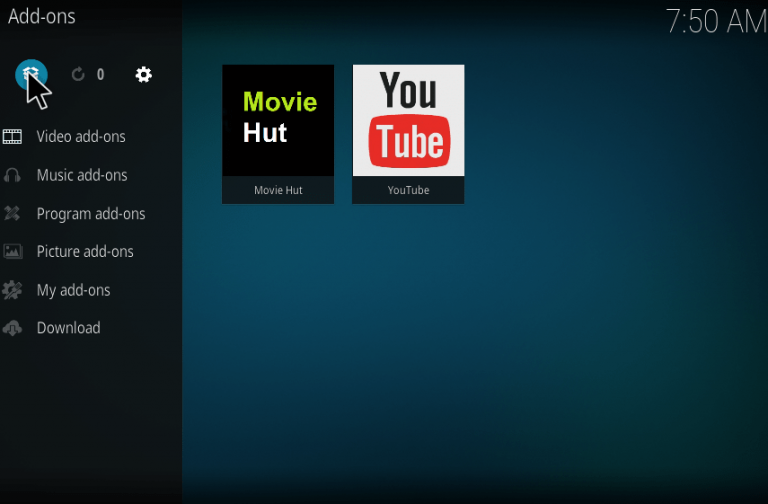Click the 7:50 AM clock
768x504 pixels.
(x=716, y=22)
